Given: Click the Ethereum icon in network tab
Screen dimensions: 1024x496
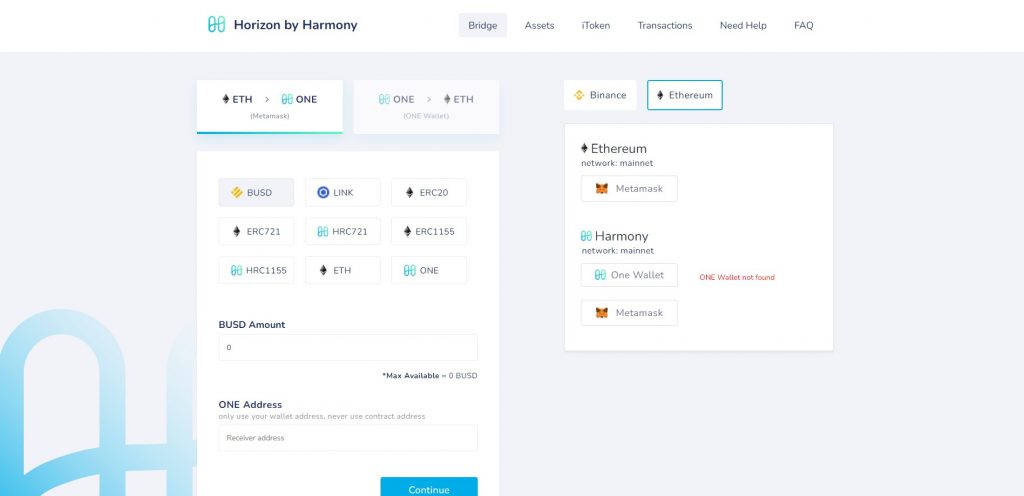Looking at the screenshot, I should [x=660, y=95].
